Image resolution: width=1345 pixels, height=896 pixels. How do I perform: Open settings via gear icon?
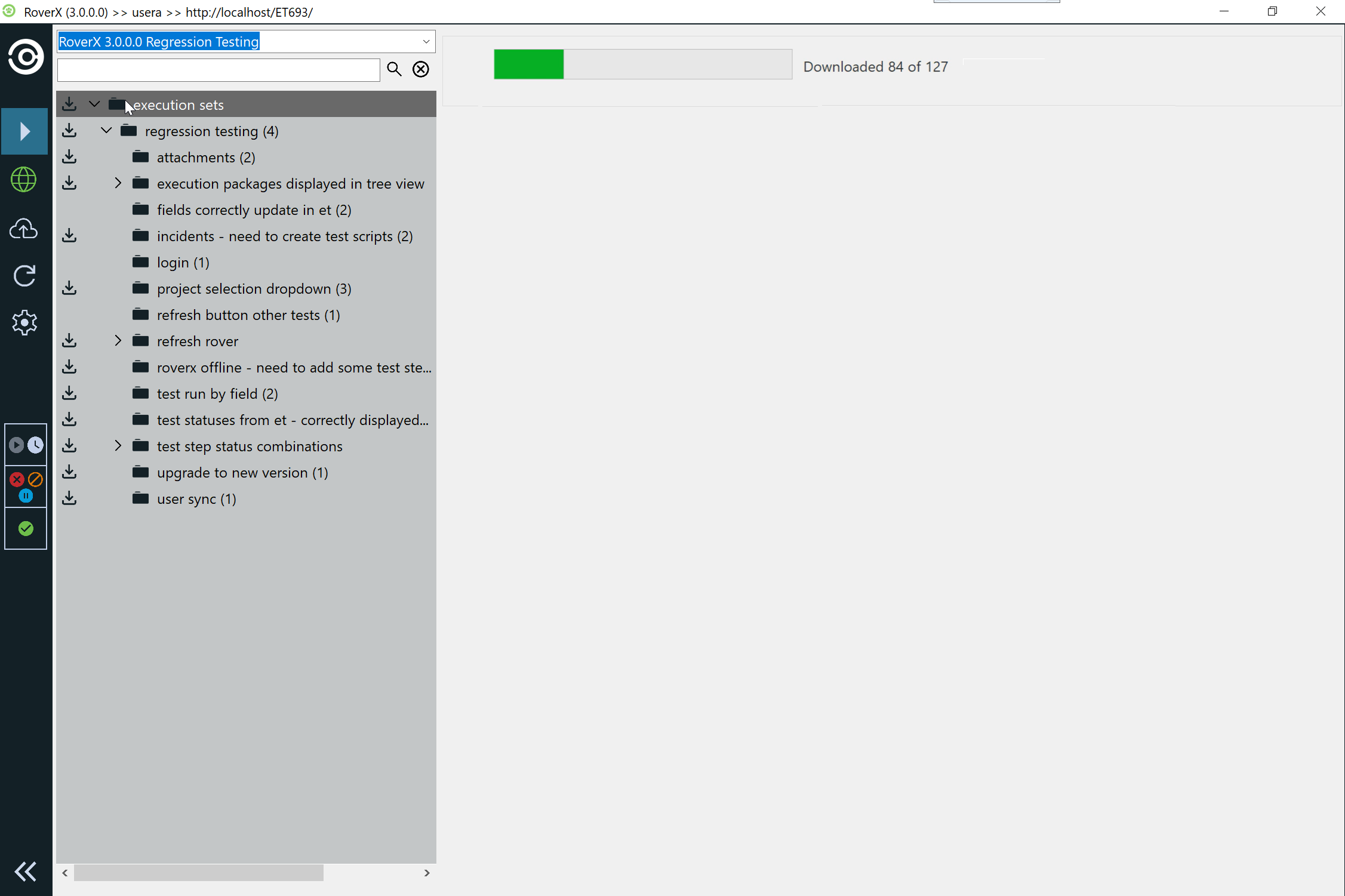tap(24, 323)
